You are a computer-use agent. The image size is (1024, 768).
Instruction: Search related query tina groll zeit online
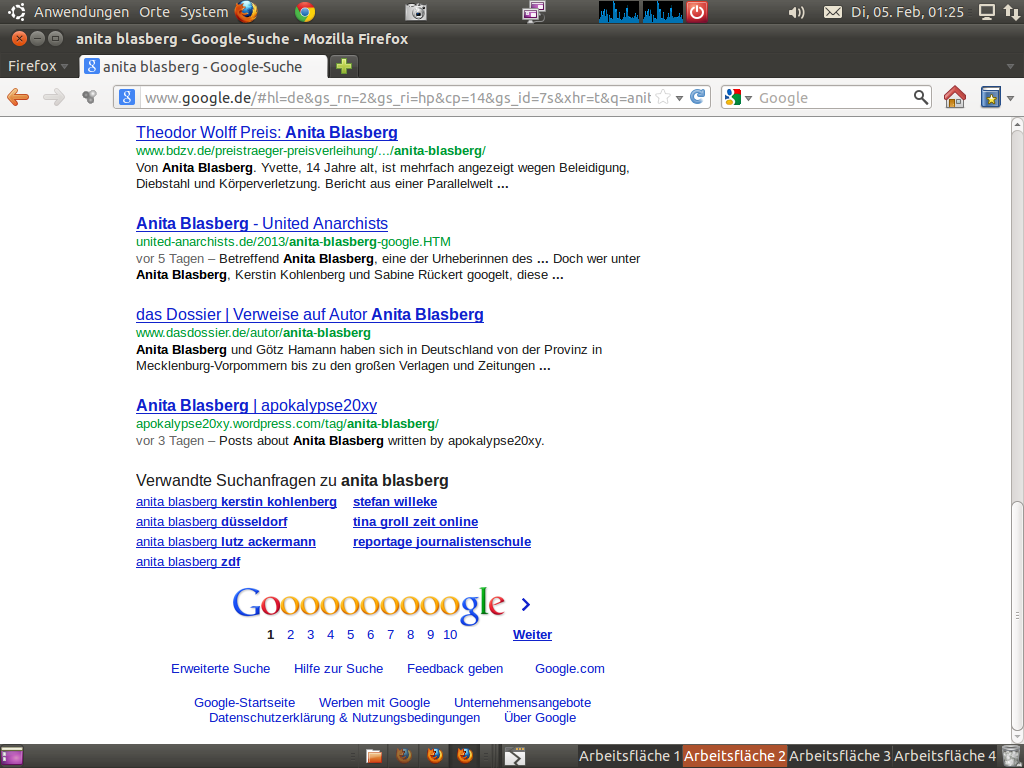415,522
